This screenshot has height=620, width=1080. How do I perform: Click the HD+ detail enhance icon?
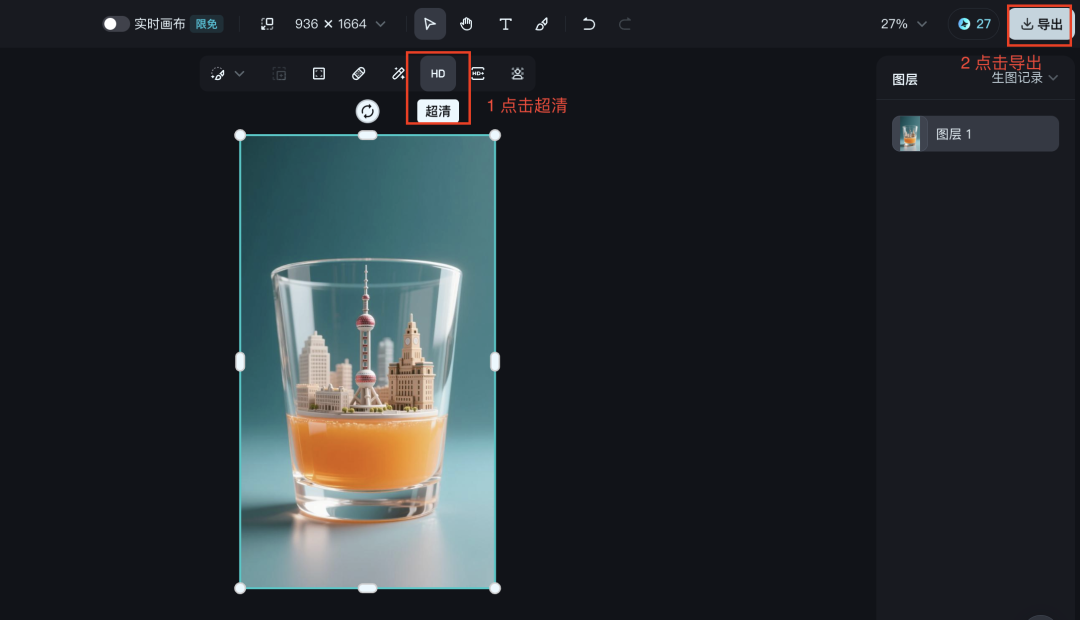478,74
